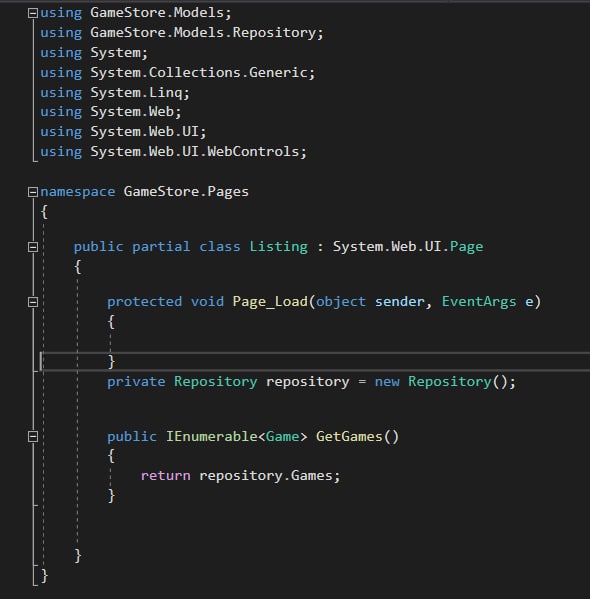Click 'partial' keyword in class declaration
The height and width of the screenshot is (599, 590).
(x=161, y=247)
